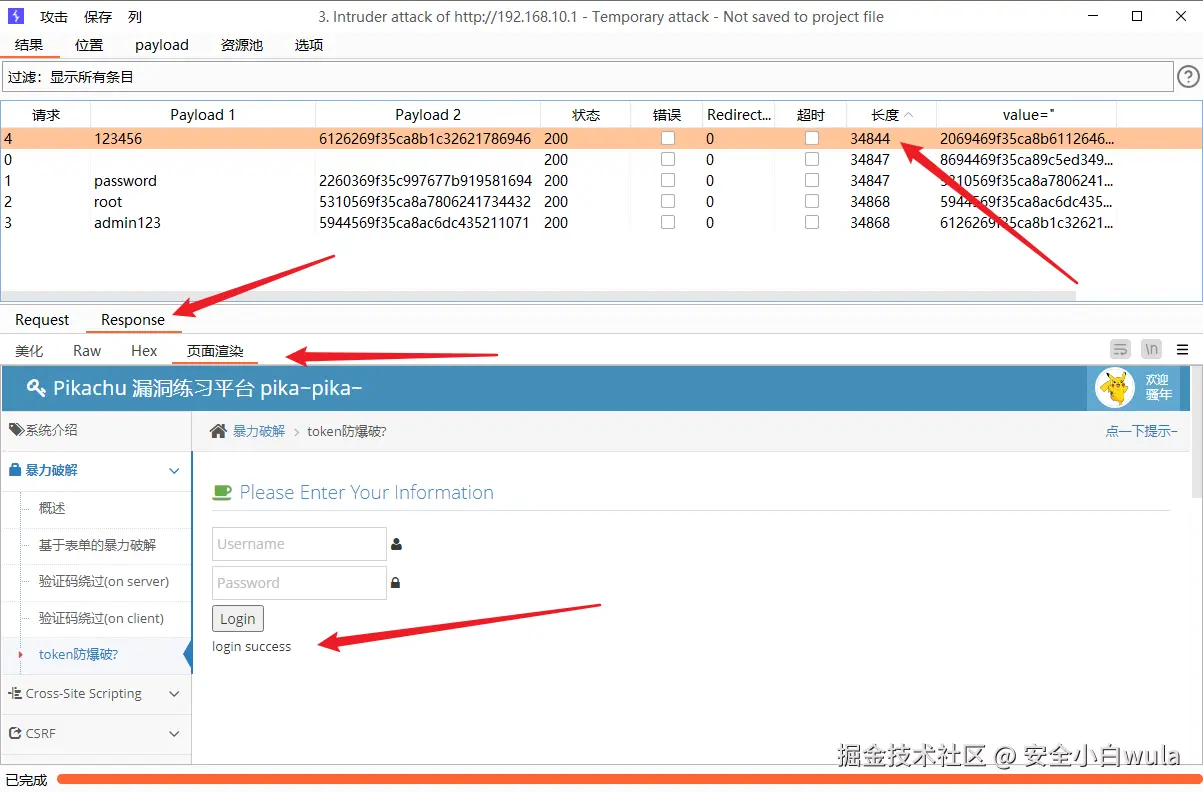The image size is (1203, 792).
Task: Click the home icon in breadcrumb
Action: point(218,431)
